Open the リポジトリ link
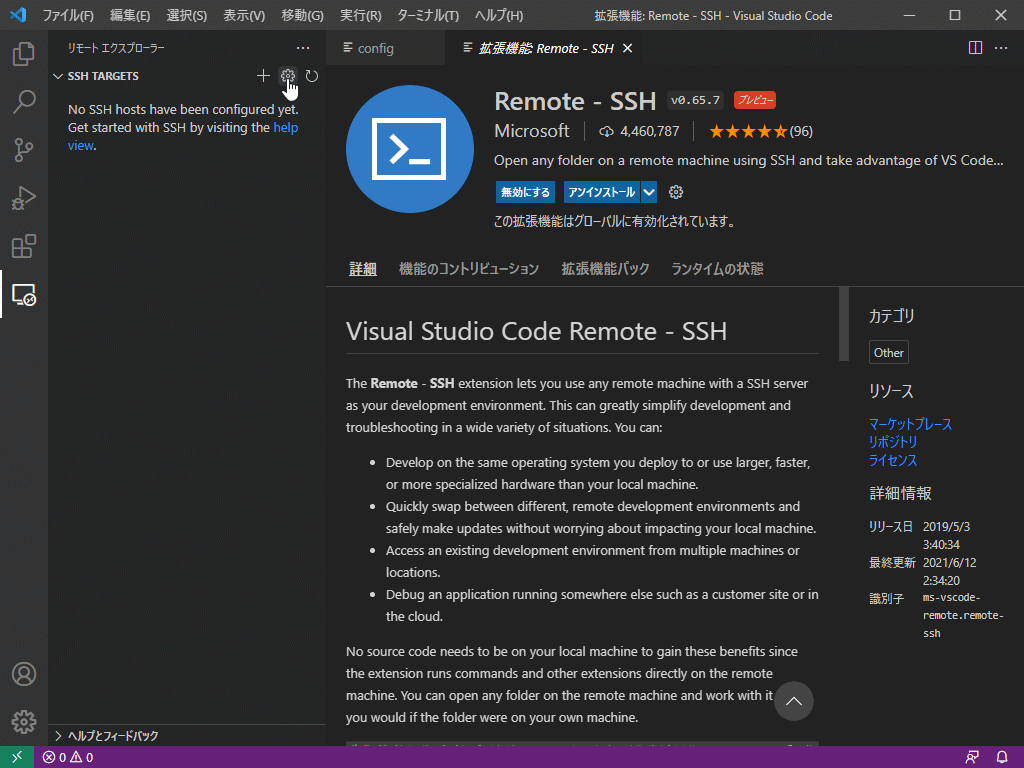This screenshot has width=1024, height=768. pyautogui.click(x=893, y=442)
